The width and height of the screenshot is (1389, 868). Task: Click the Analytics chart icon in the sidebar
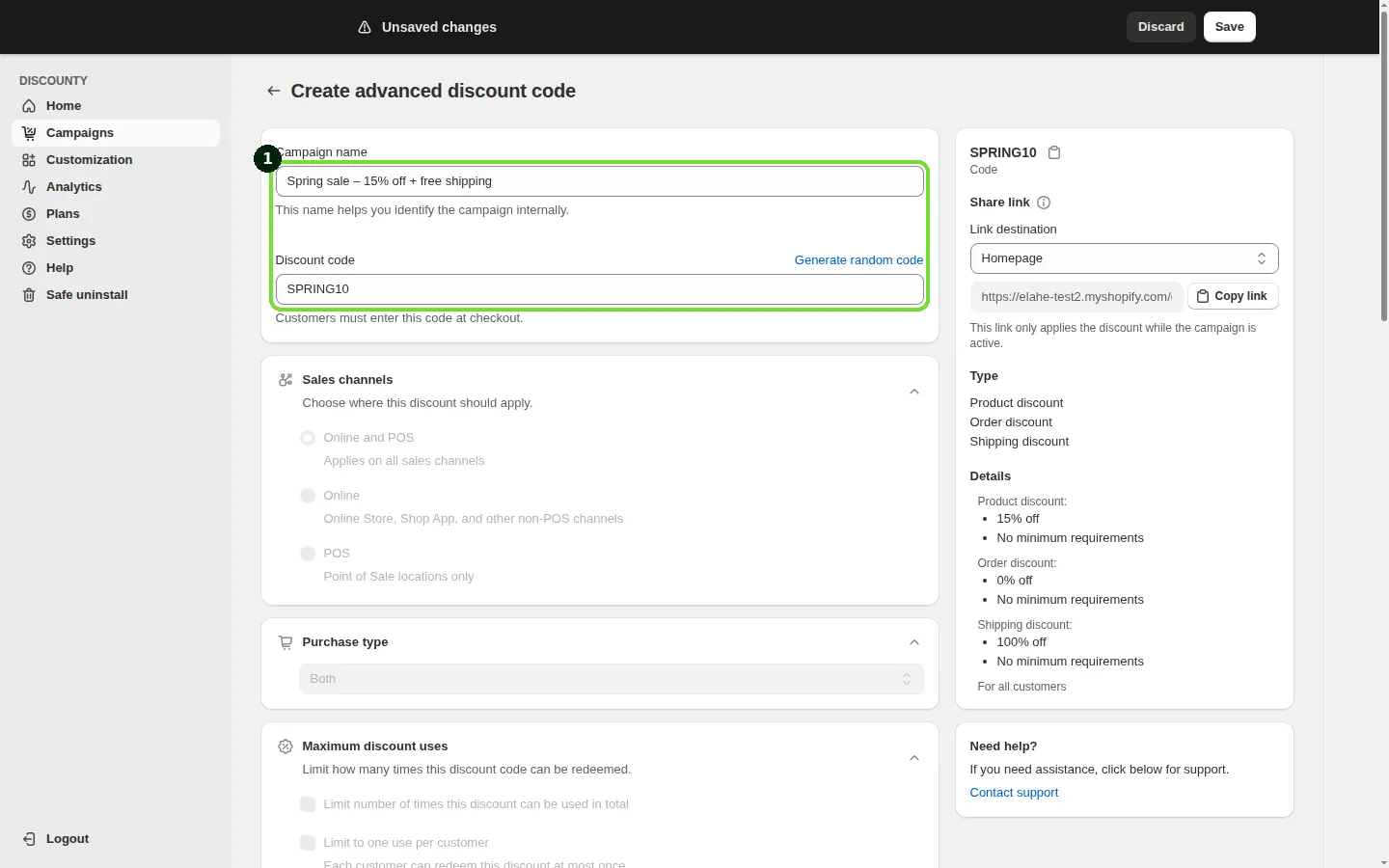[29, 187]
